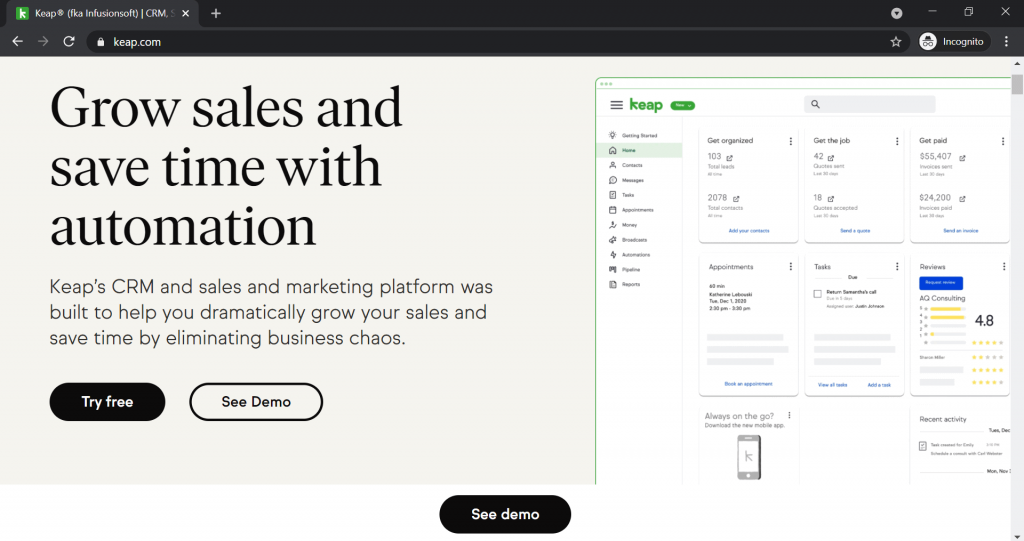Select the Keap (fka Infusionsoft) tab
This screenshot has width=1024, height=541.
tap(104, 13)
